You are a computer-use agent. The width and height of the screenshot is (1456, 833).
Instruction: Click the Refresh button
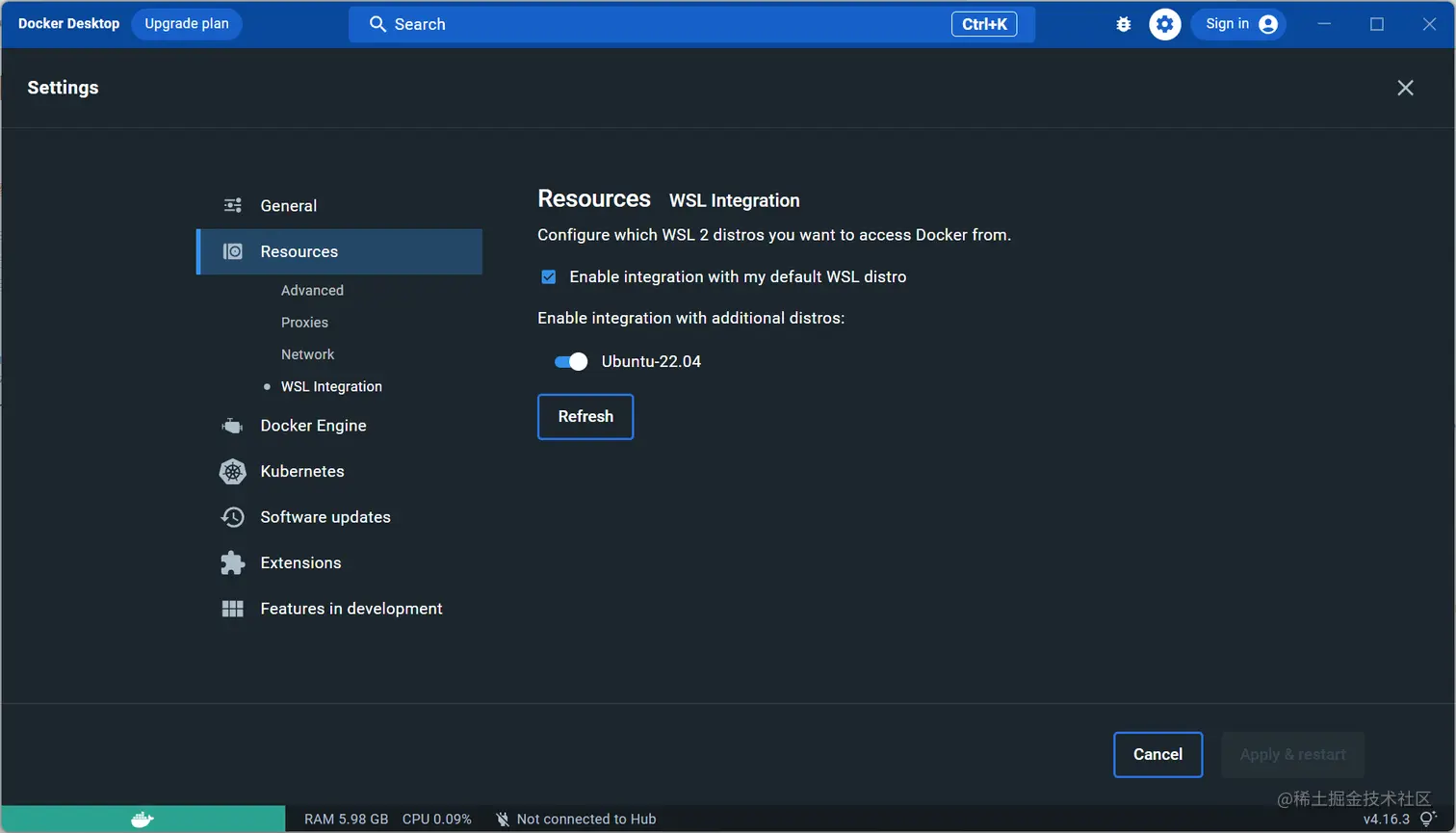[x=585, y=417]
